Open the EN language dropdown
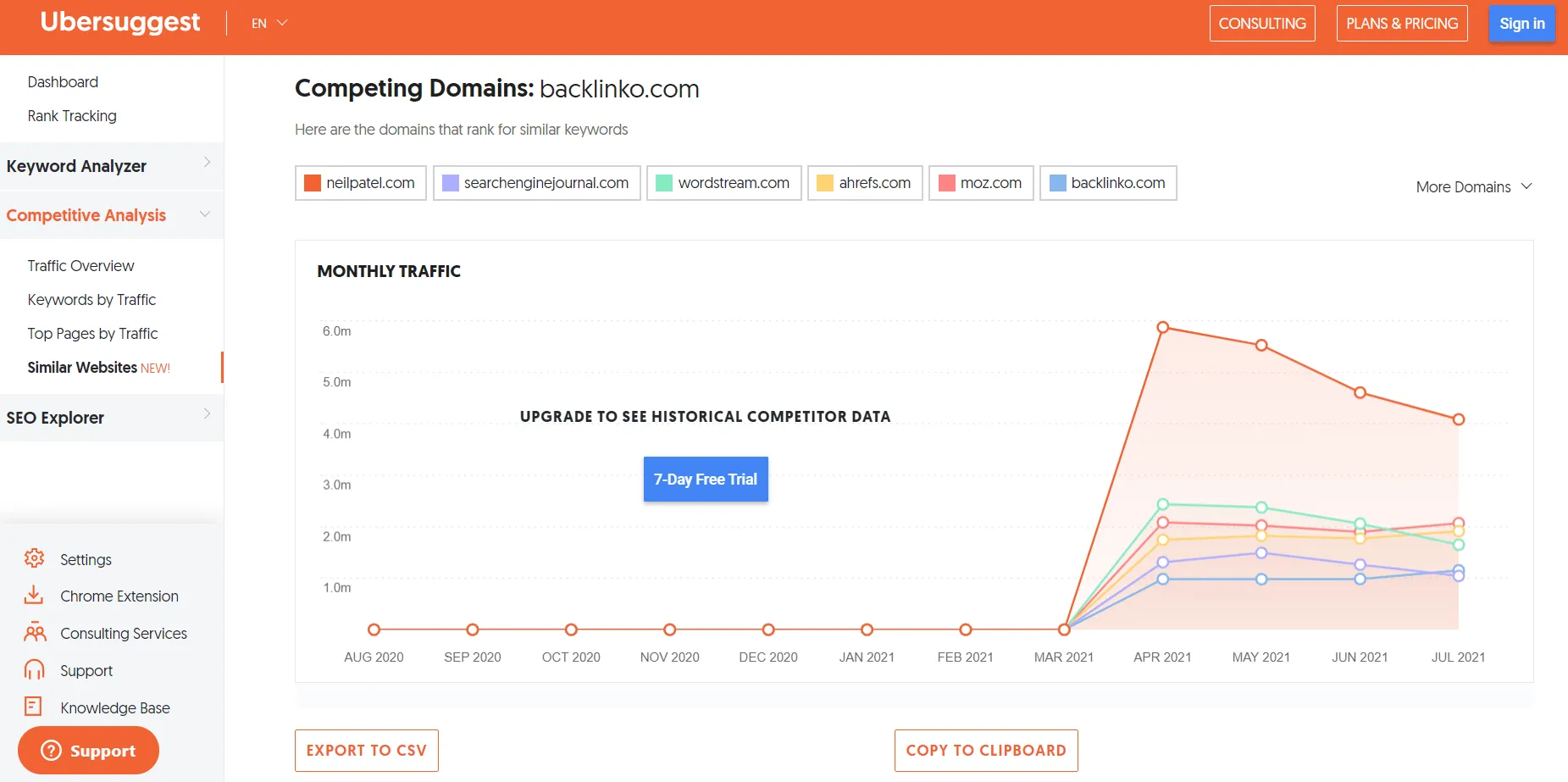Screen dimensions: 1568x782 click(x=269, y=24)
